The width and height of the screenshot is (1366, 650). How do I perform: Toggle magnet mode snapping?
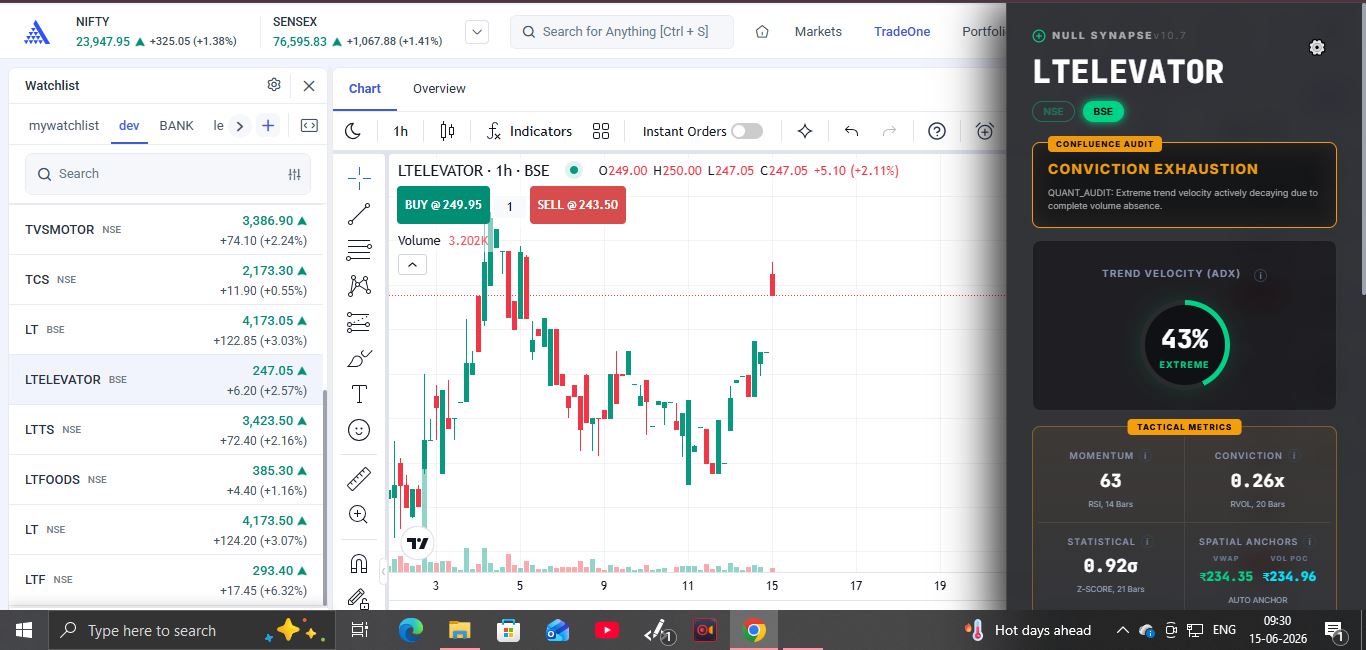[x=359, y=564]
